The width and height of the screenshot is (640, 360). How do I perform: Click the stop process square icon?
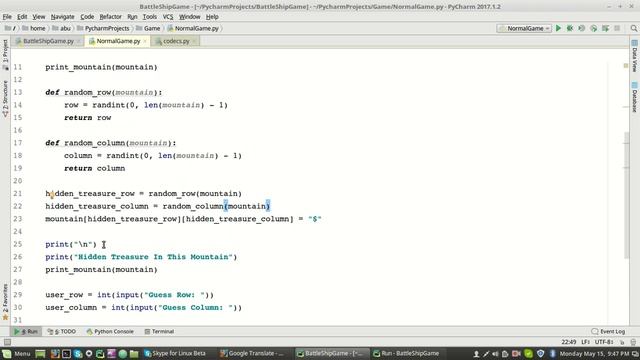(617, 28)
